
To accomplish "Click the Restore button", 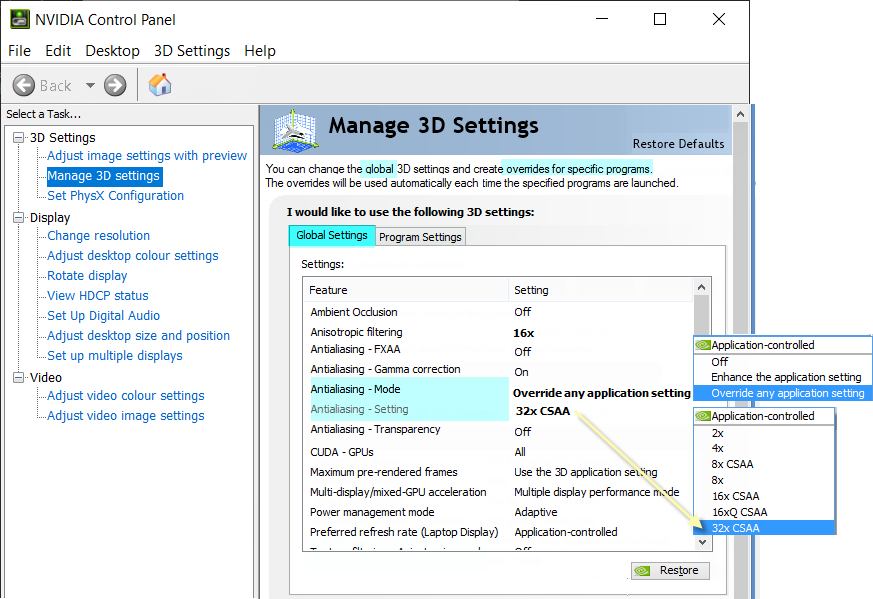I will pyautogui.click(x=669, y=570).
